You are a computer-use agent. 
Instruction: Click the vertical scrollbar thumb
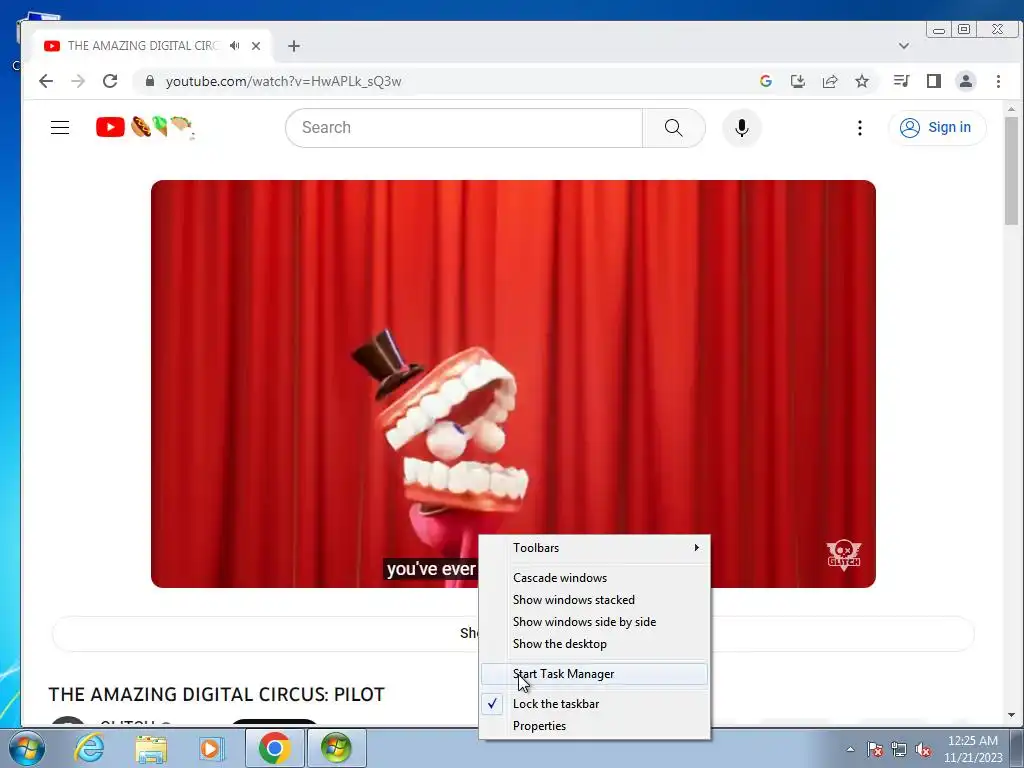[x=1011, y=171]
